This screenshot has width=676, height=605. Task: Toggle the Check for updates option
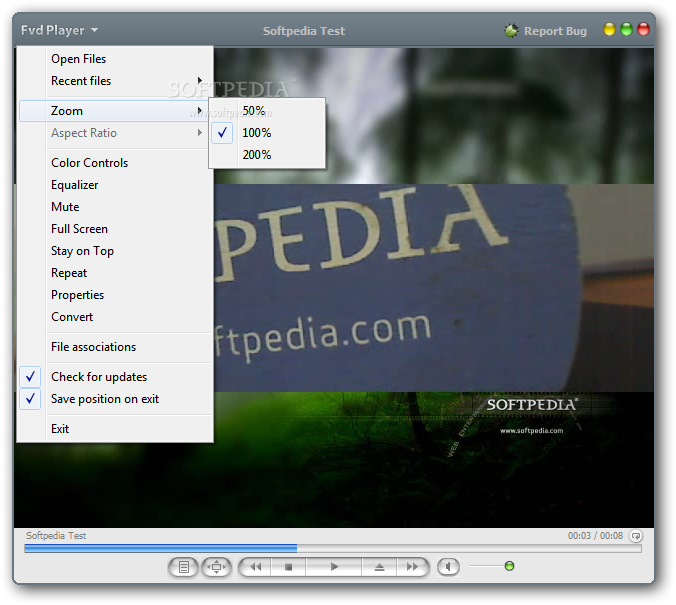click(114, 377)
